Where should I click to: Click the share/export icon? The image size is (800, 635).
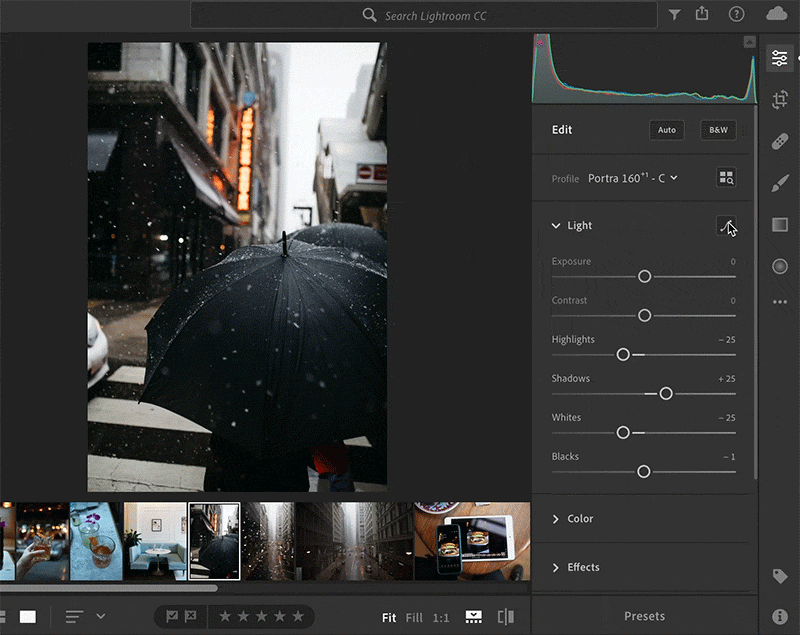point(702,14)
